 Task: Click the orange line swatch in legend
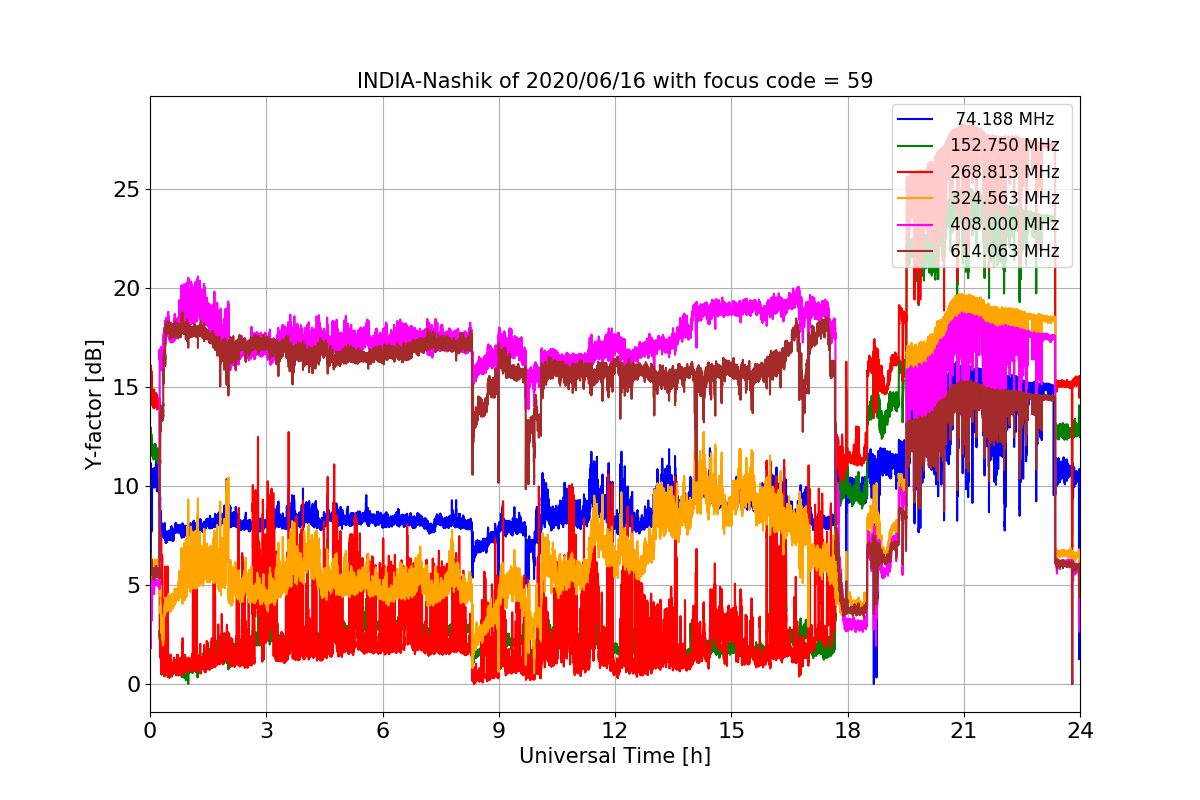915,198
